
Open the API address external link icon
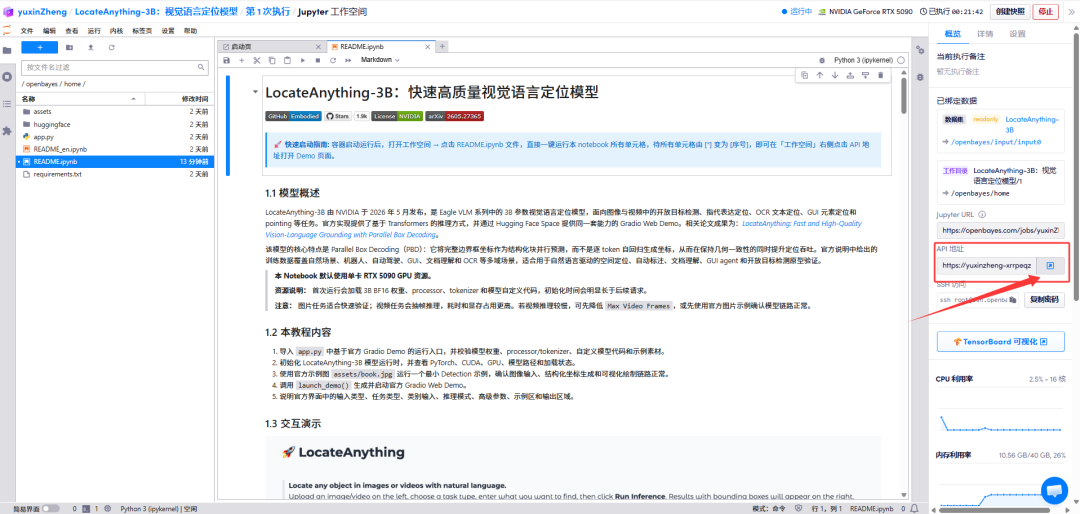[x=1050, y=265]
